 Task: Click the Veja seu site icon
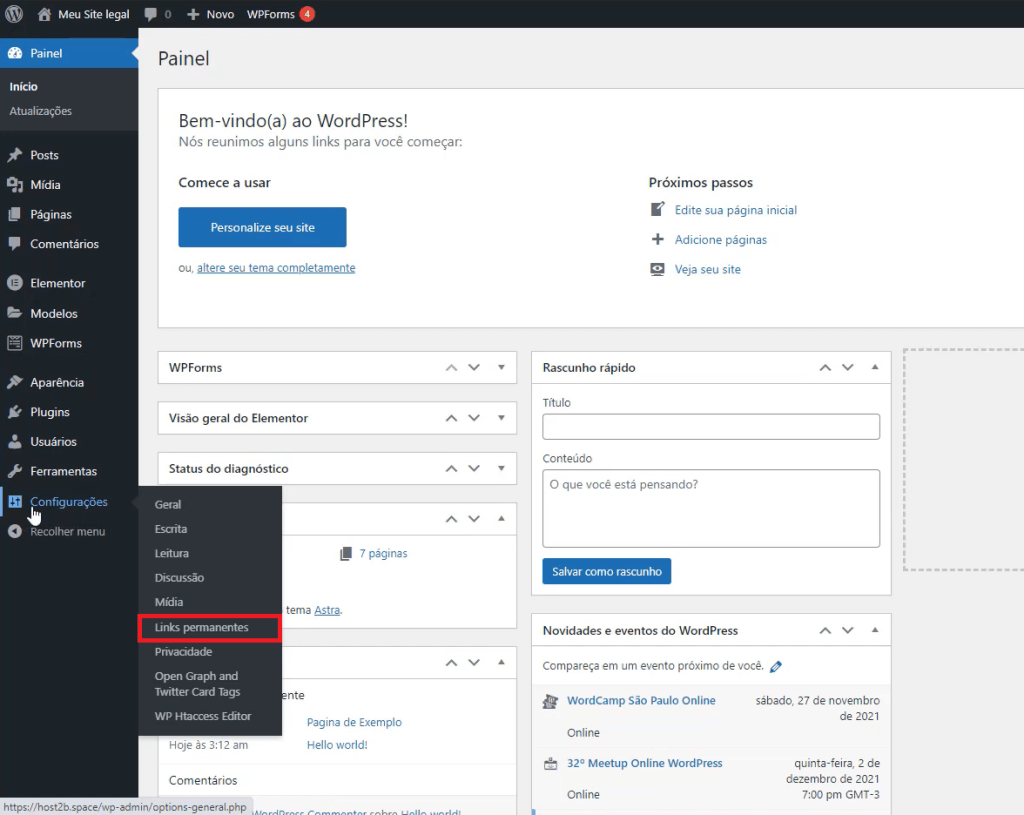(658, 269)
